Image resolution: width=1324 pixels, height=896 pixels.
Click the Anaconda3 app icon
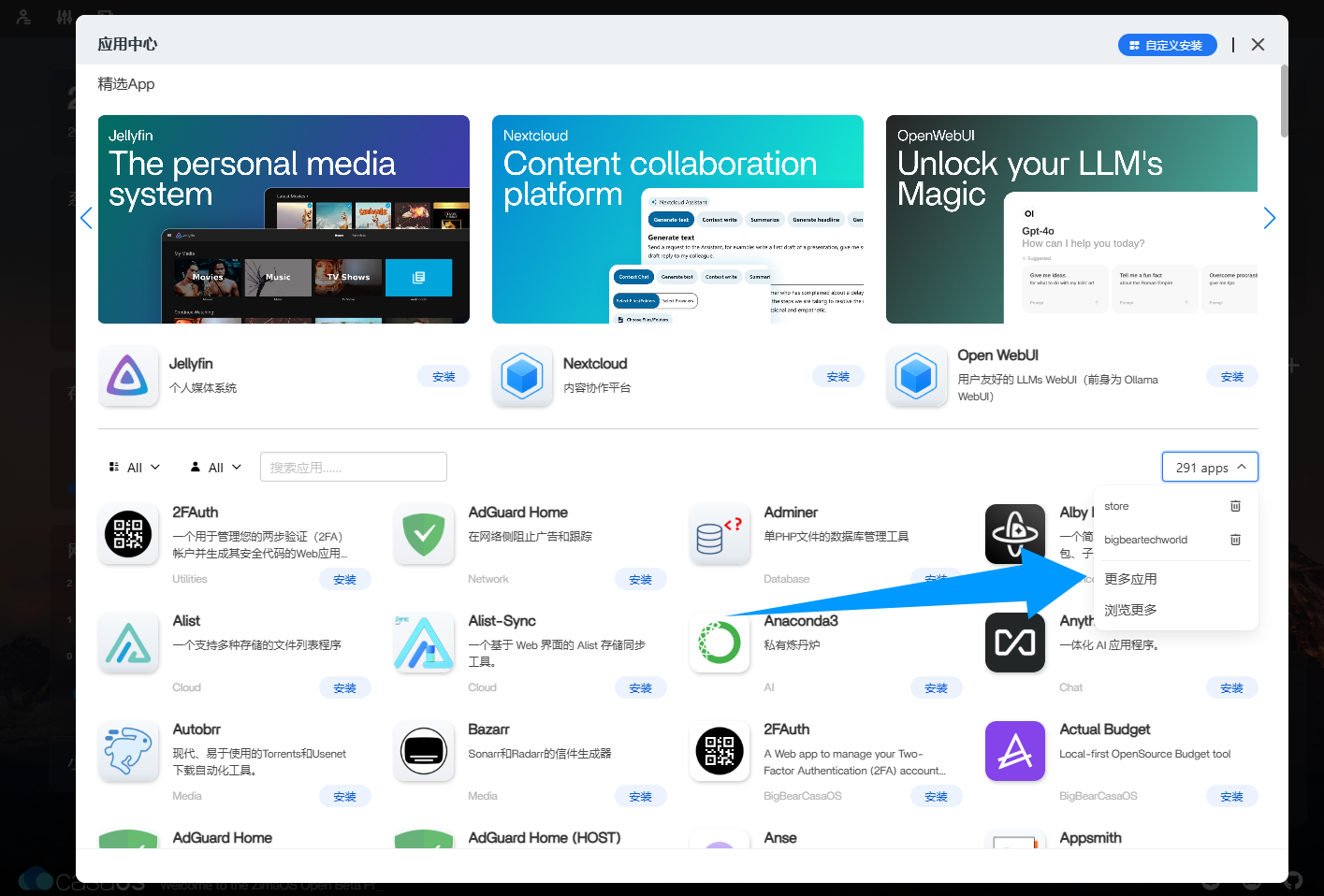(x=720, y=643)
